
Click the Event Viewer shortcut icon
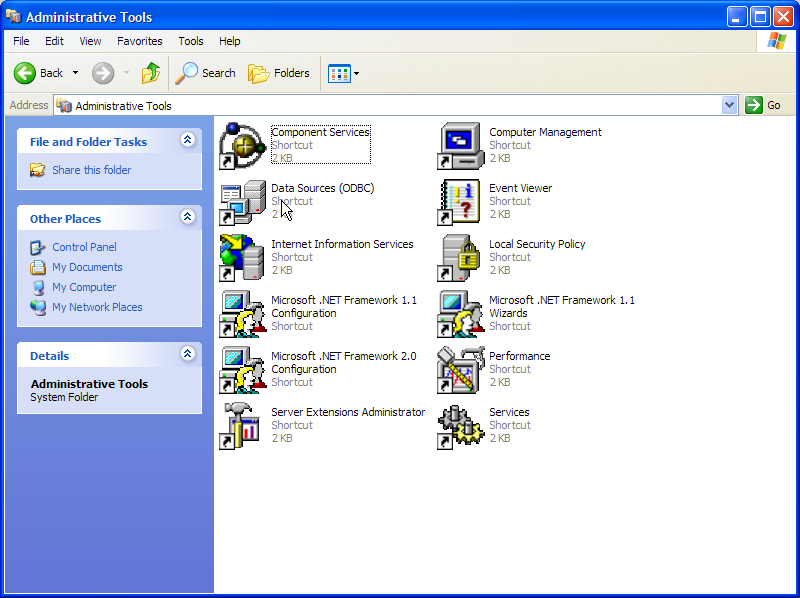pos(460,202)
